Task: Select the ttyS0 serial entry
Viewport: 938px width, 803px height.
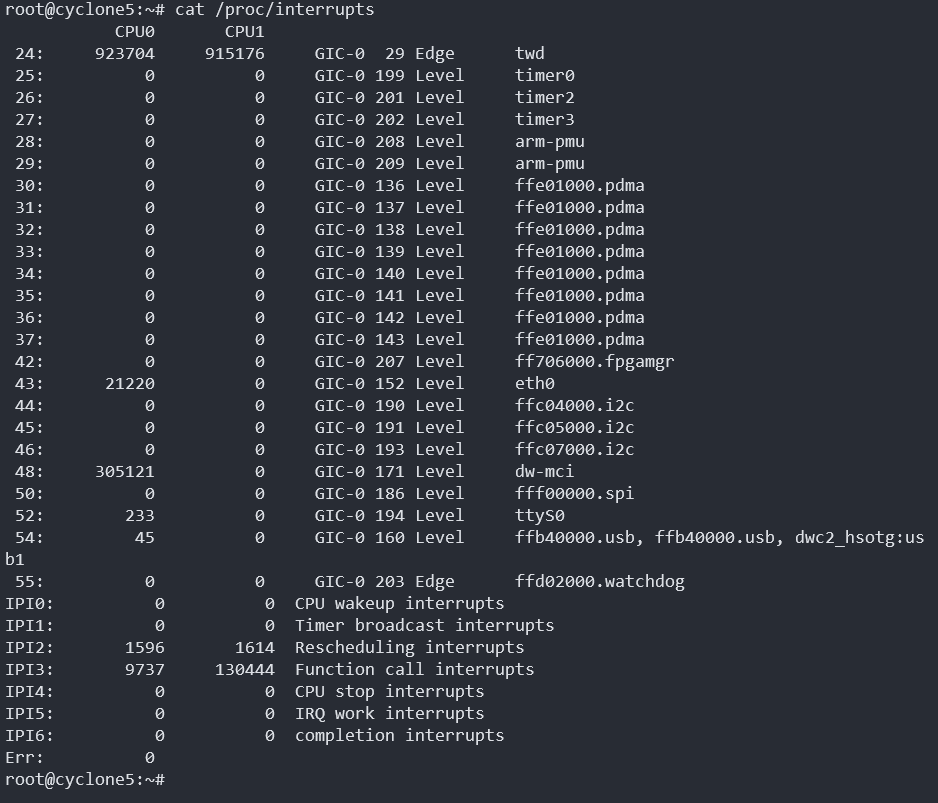Action: tap(539, 515)
